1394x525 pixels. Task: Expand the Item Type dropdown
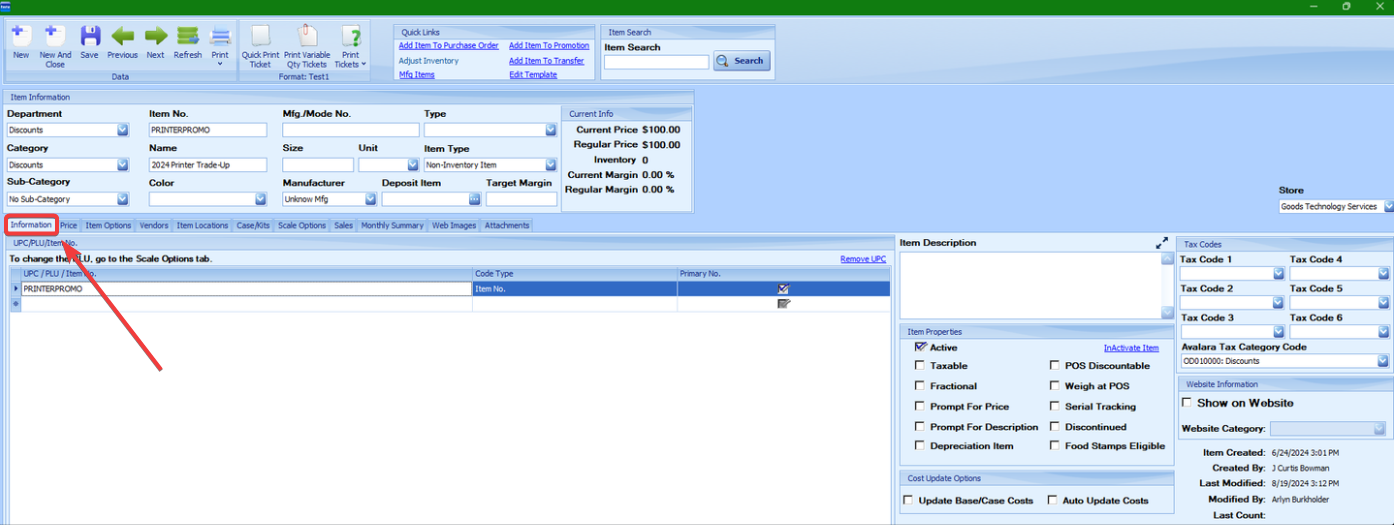click(550, 165)
